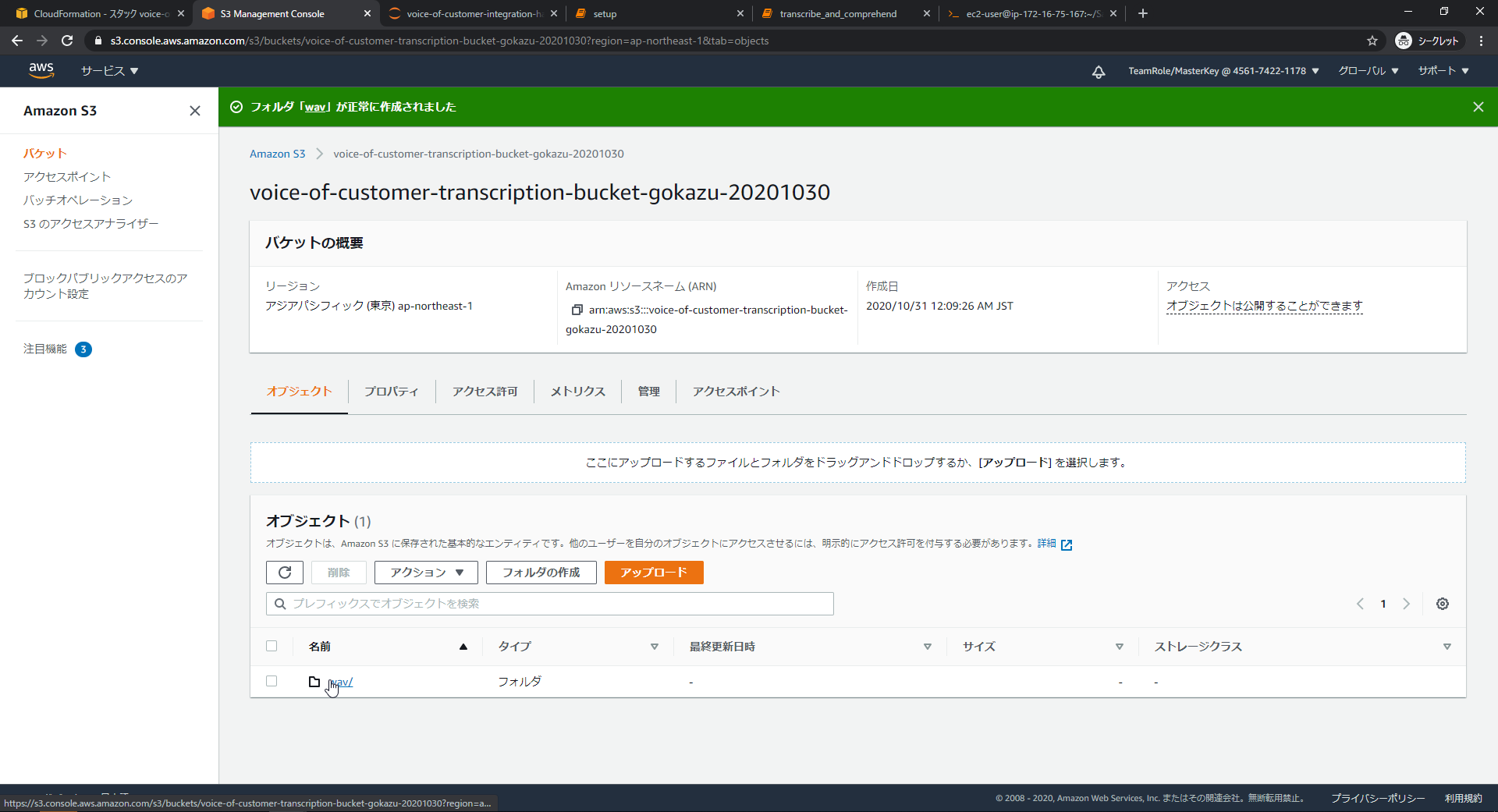The width and height of the screenshot is (1498, 812).
Task: Dismiss the green wav folder success banner
Action: [x=1478, y=107]
